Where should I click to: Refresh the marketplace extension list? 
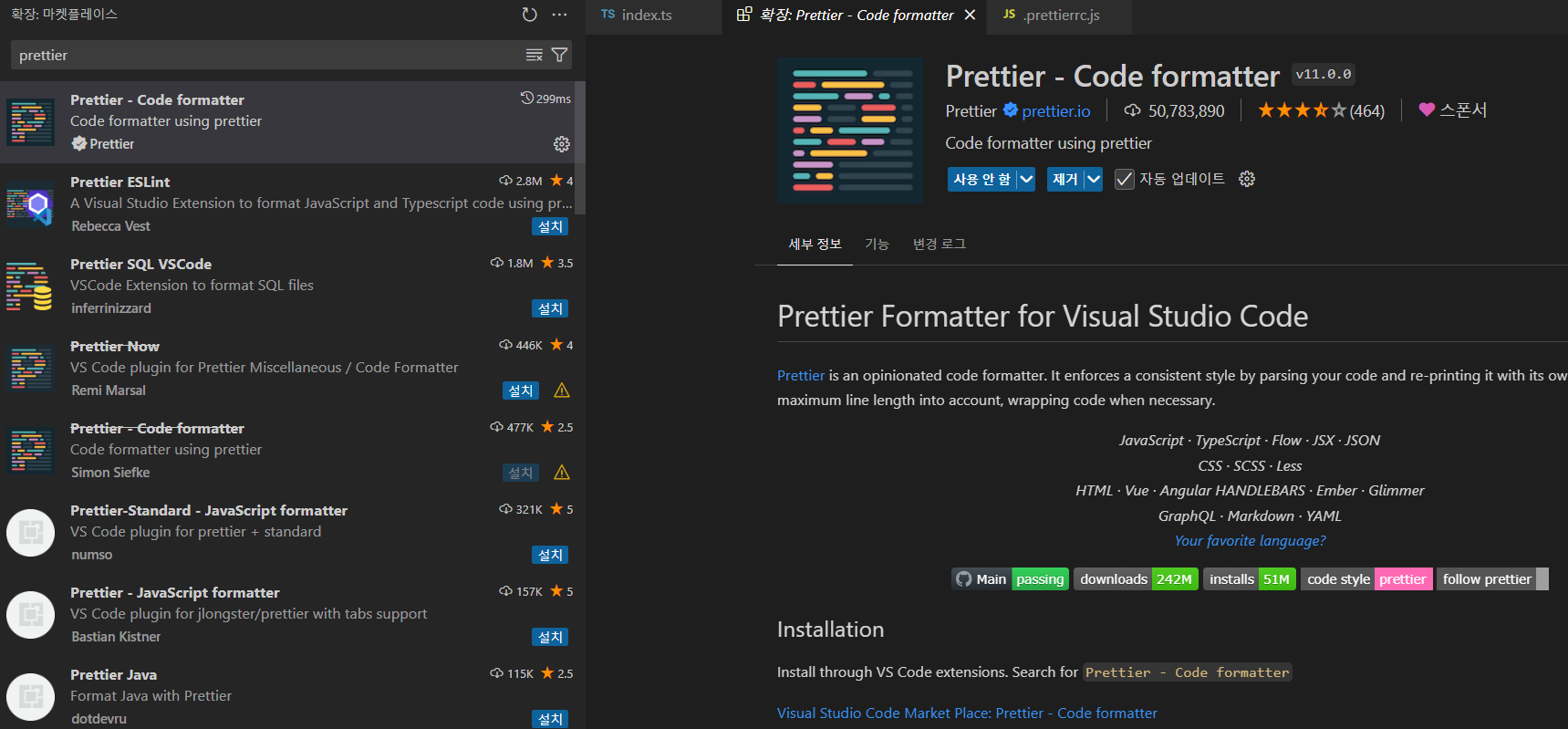(x=530, y=15)
